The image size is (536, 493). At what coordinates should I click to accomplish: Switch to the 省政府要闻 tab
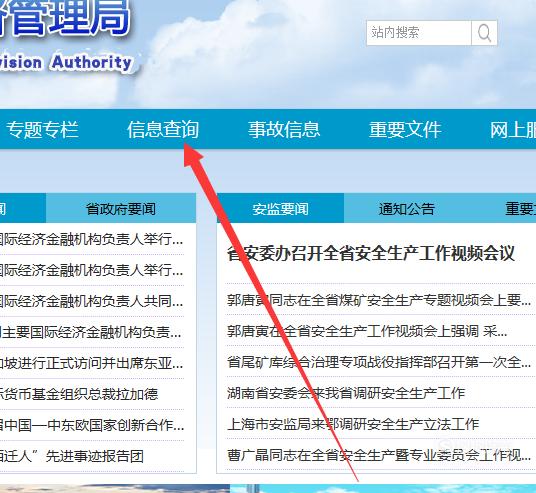[x=121, y=208]
